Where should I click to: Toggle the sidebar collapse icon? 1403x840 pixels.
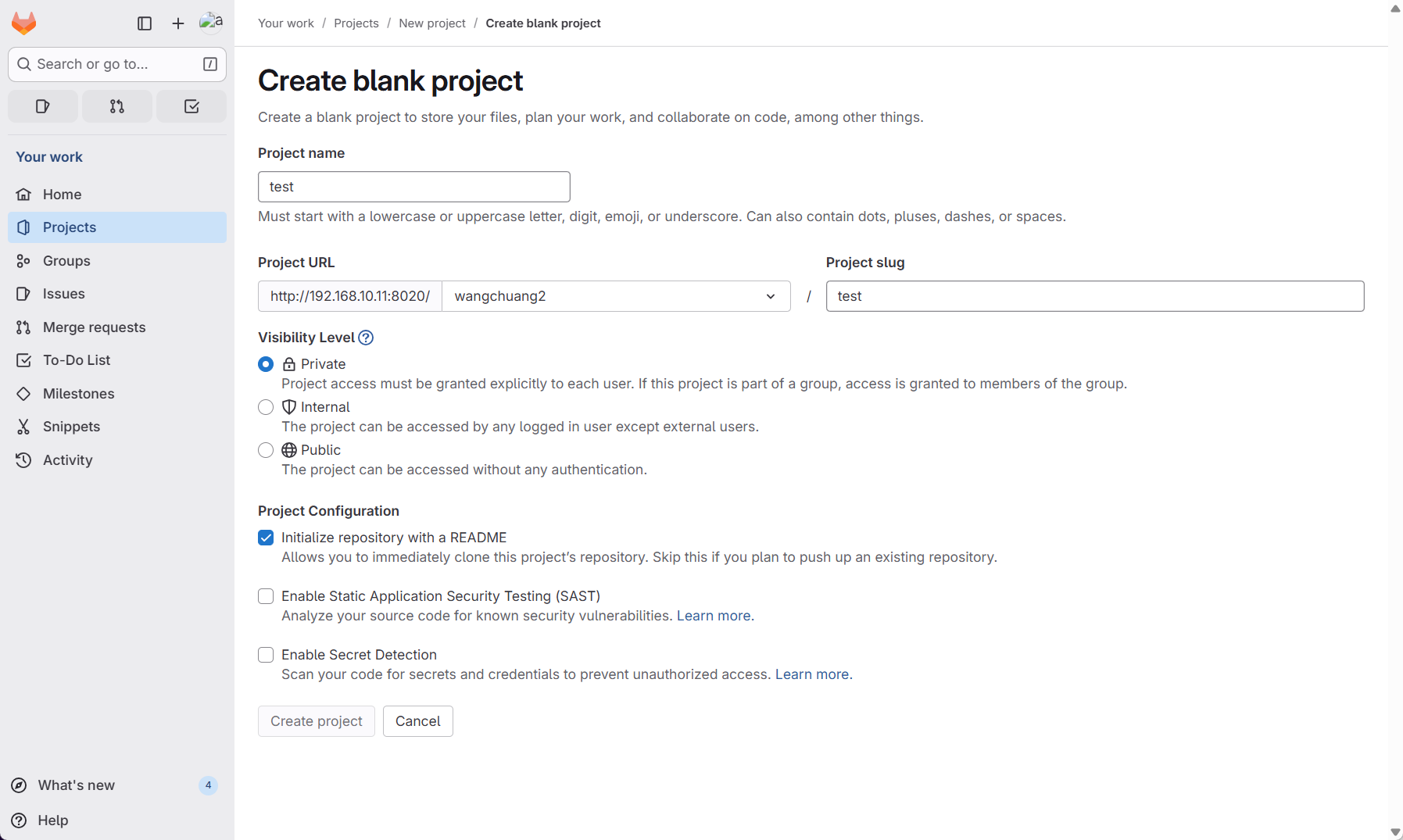point(145,23)
